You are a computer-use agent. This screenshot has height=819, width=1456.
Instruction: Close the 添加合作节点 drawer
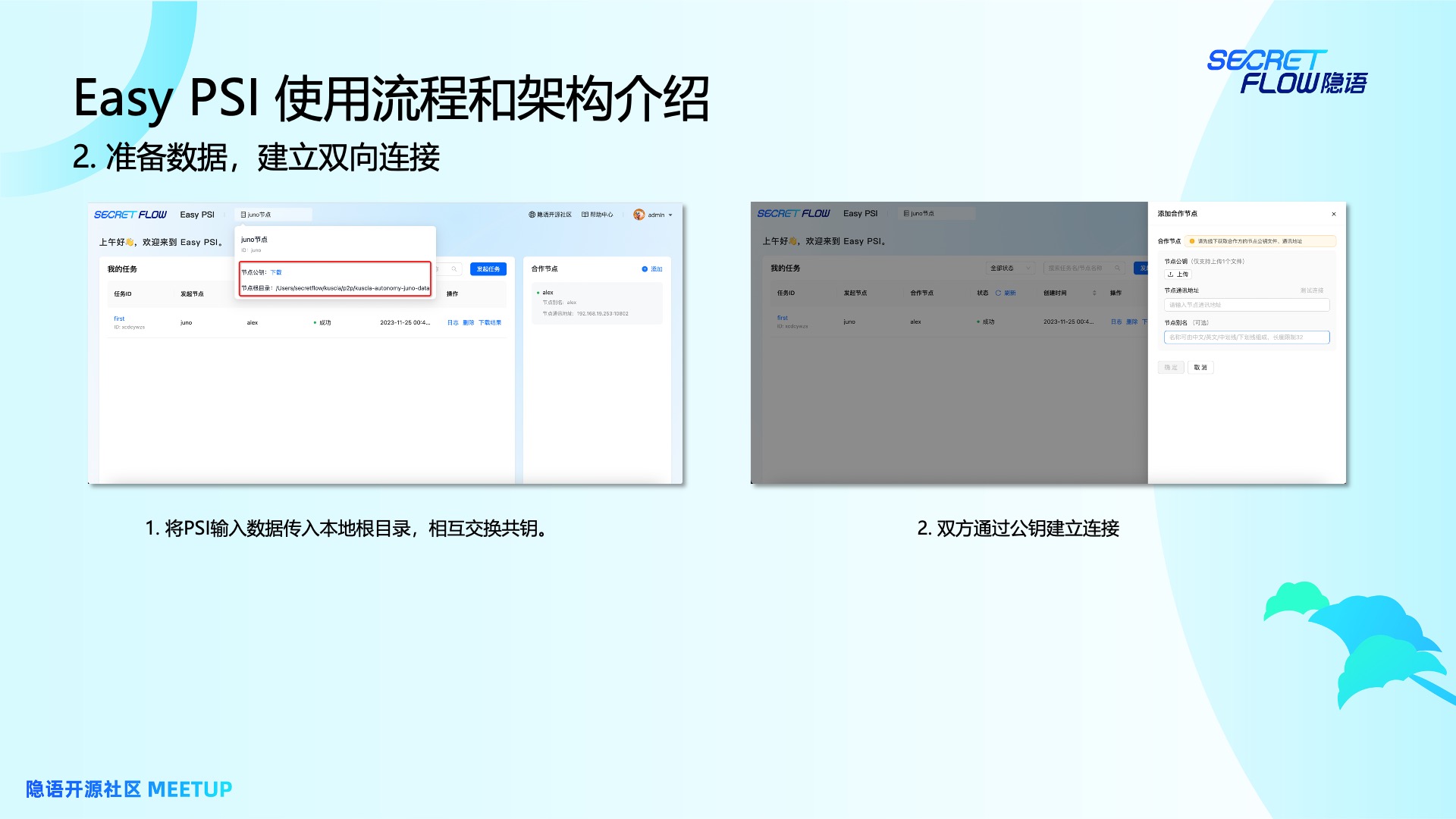[x=1334, y=214]
